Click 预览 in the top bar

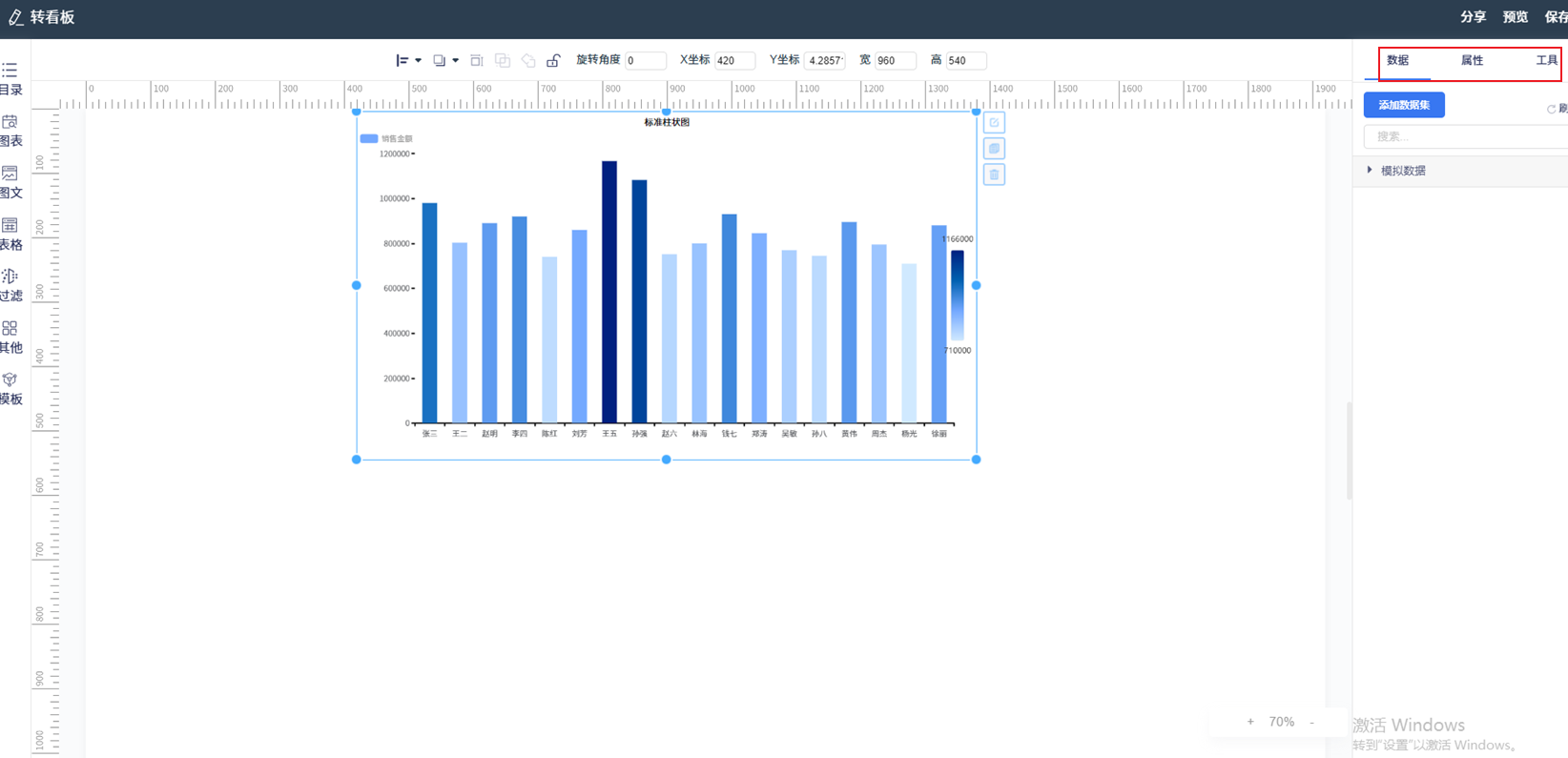click(1515, 17)
